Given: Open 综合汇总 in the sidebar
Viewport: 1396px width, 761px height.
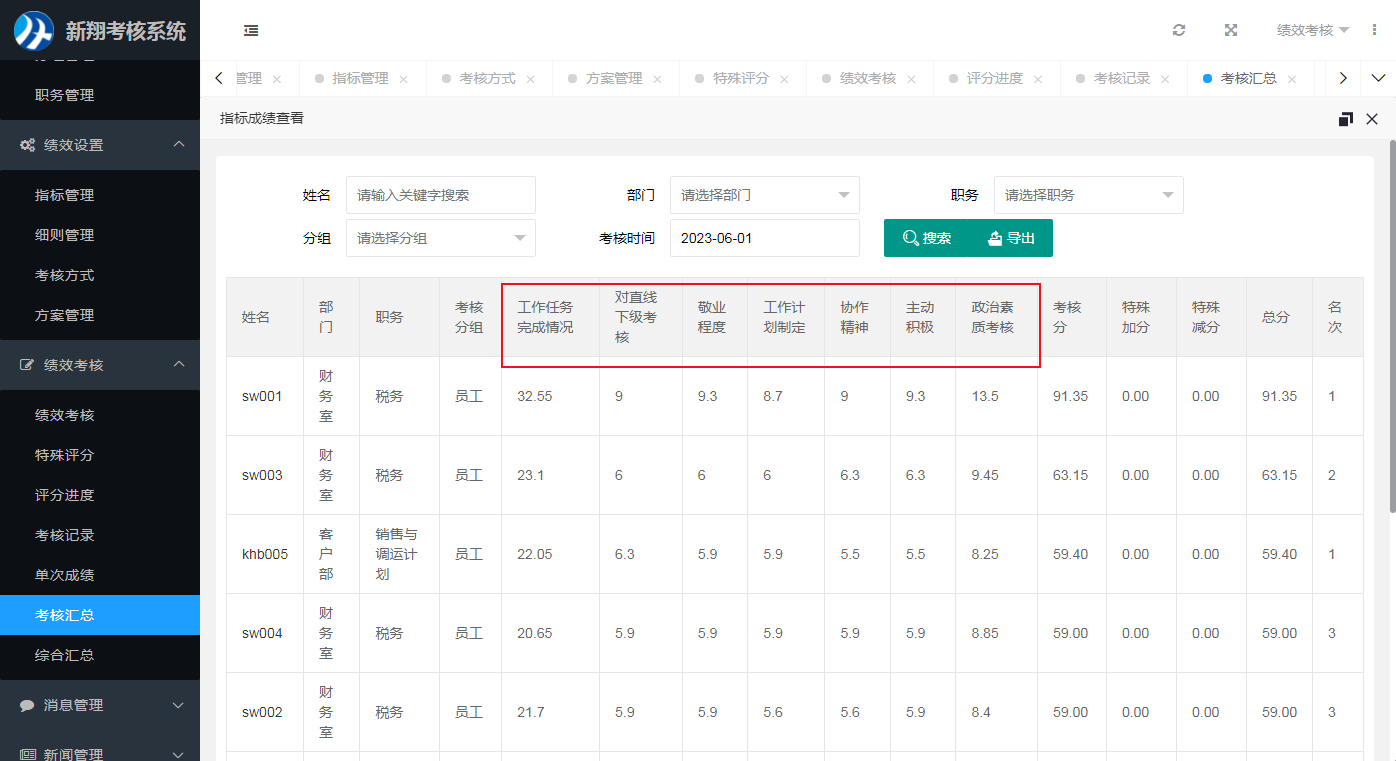Looking at the screenshot, I should pyautogui.click(x=65, y=655).
